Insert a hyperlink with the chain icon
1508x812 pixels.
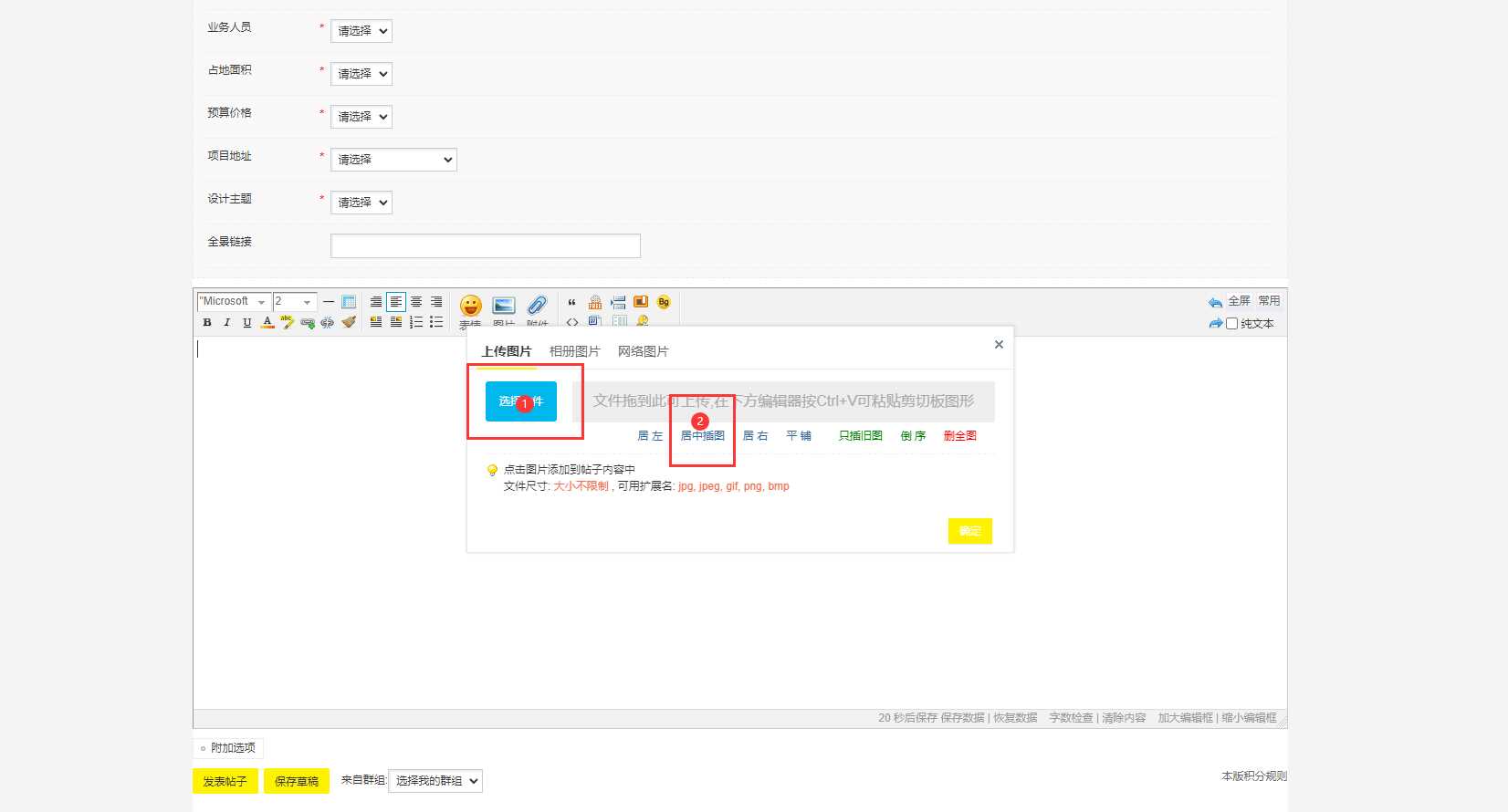coord(308,322)
